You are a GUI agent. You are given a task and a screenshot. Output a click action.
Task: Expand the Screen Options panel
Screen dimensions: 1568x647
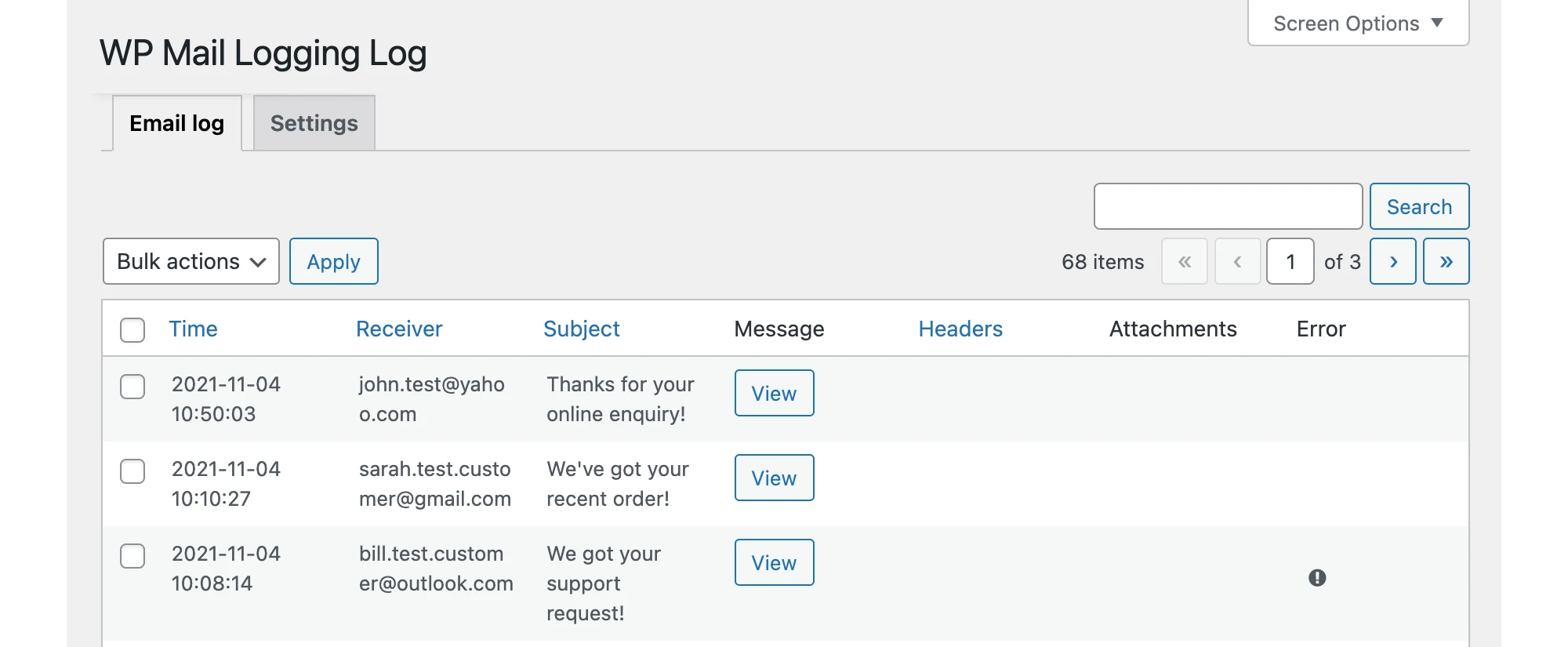(1358, 24)
